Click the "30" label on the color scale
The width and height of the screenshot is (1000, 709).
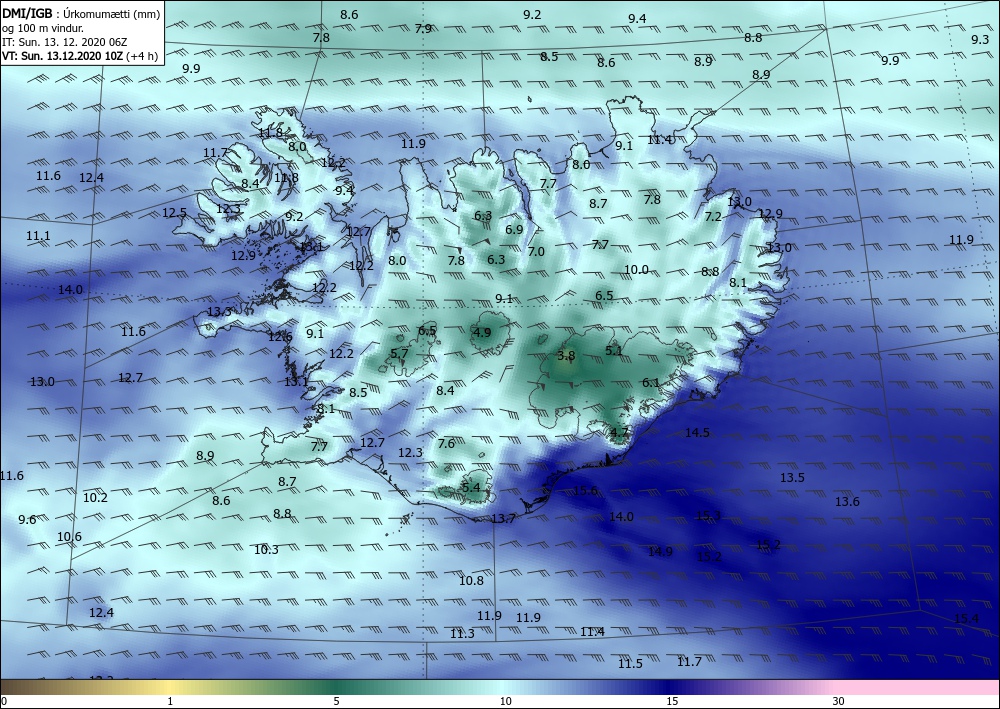(x=839, y=701)
